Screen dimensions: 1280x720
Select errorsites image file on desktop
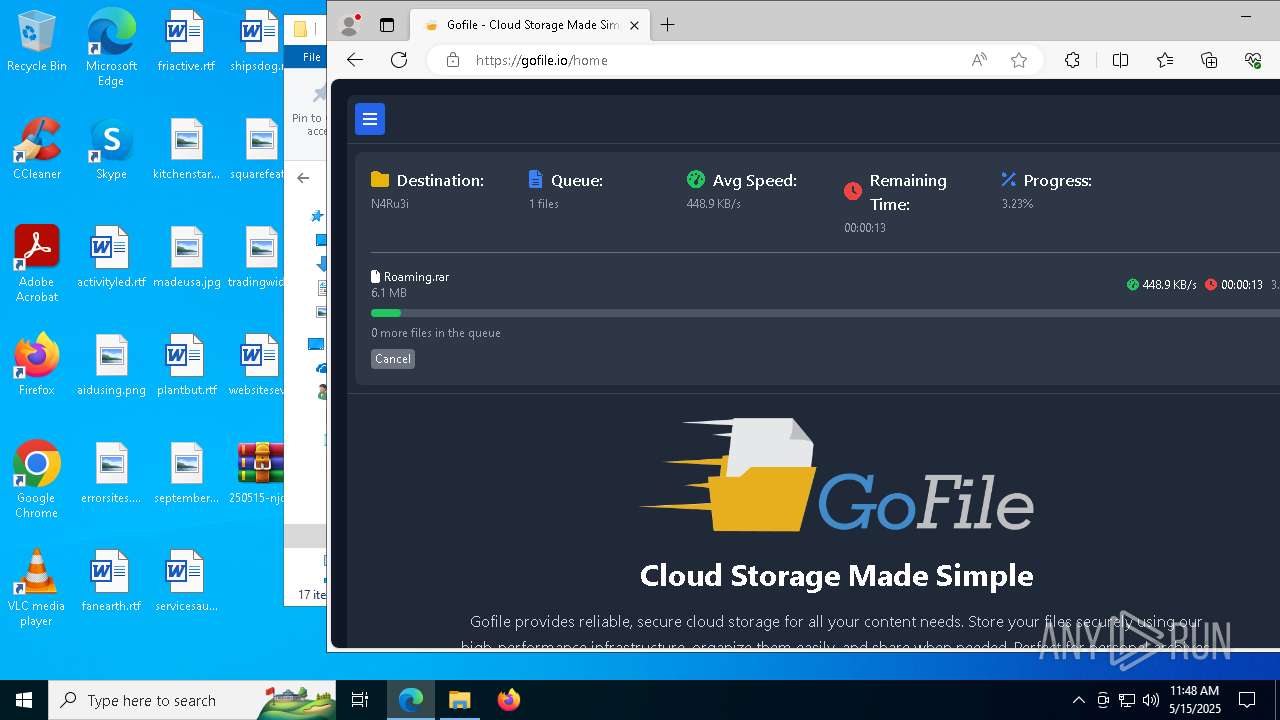click(x=111, y=473)
